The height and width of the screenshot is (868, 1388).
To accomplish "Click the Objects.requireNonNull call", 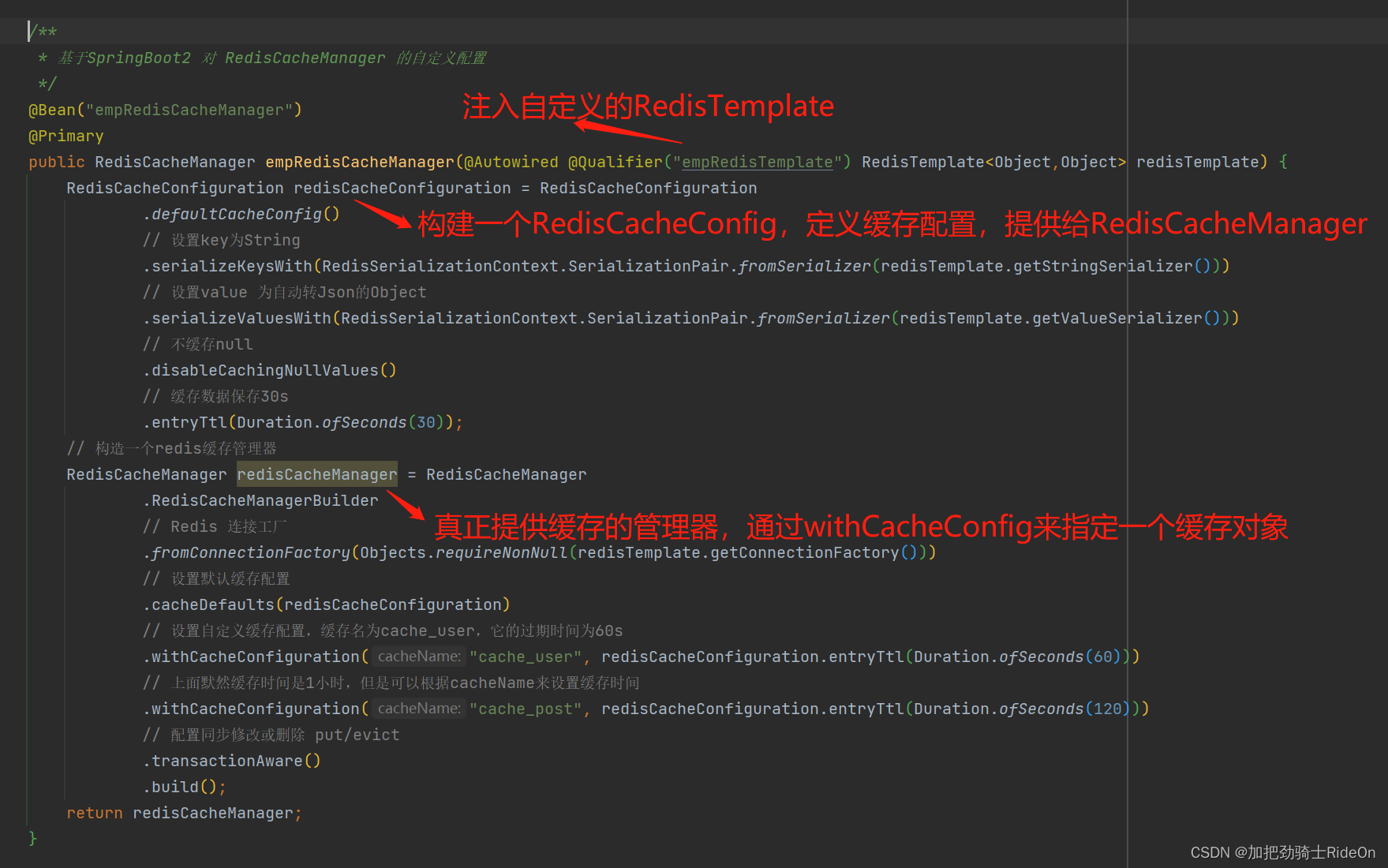I will click(464, 552).
